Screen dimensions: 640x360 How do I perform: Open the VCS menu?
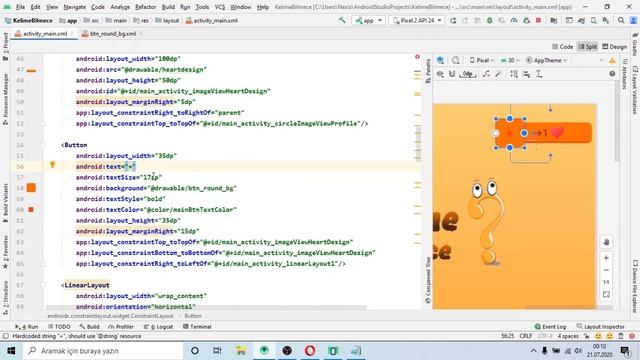click(220, 7)
